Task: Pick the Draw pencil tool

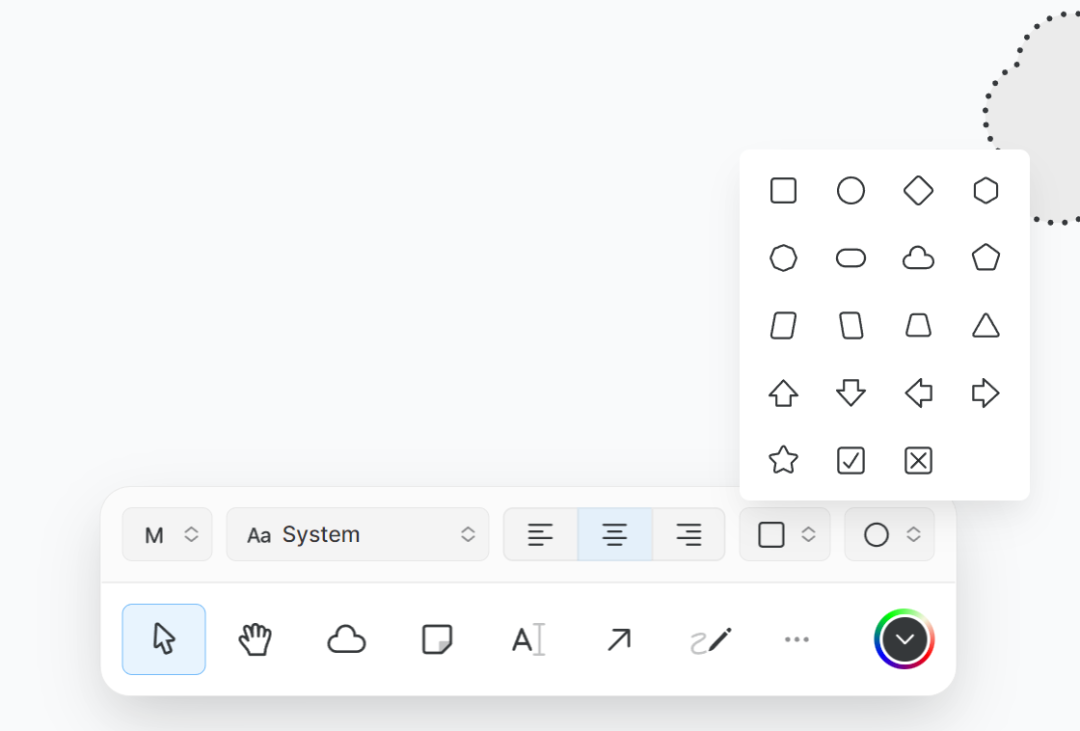Action: click(709, 639)
